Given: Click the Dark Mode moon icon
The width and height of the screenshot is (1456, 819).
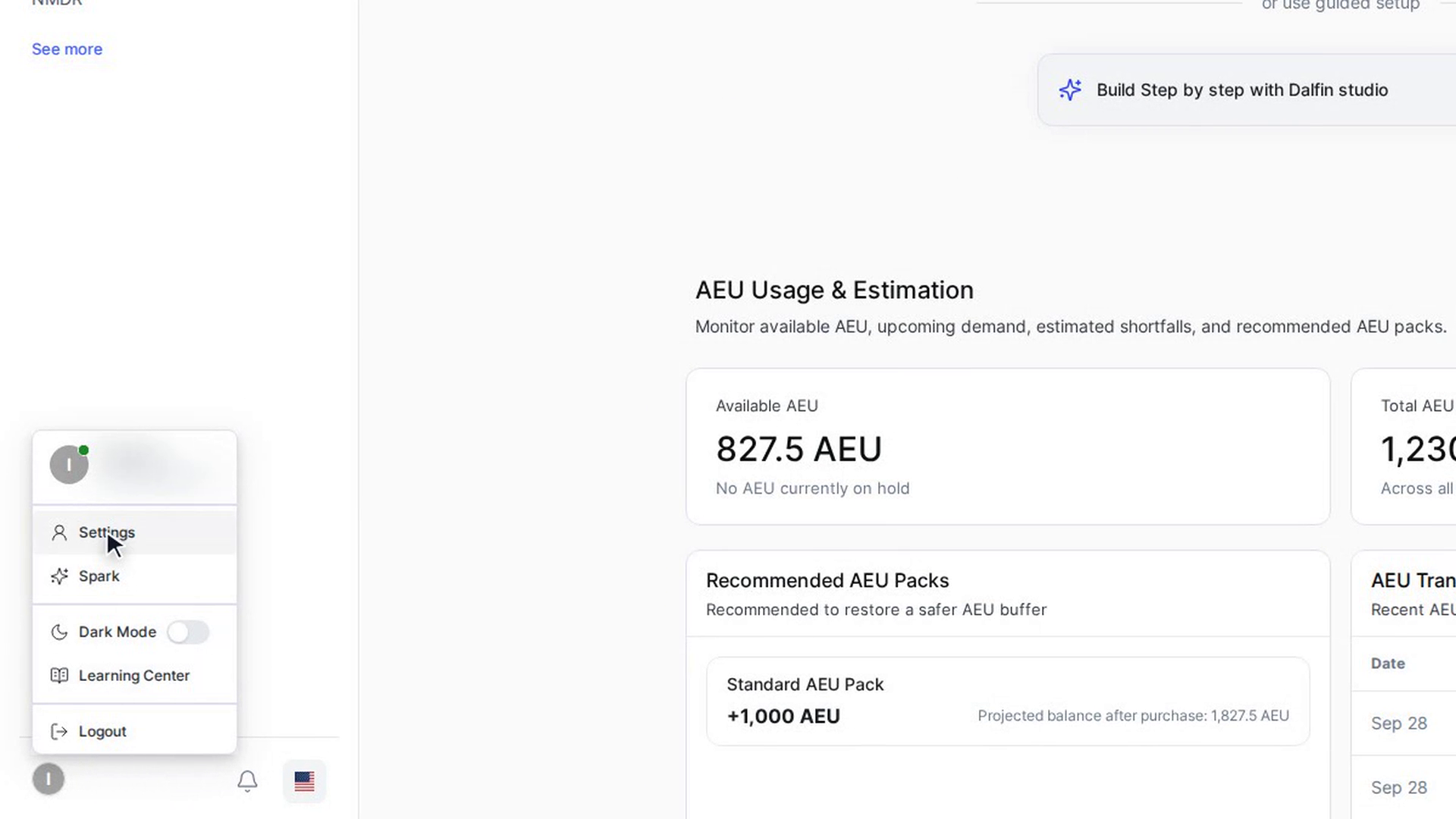Looking at the screenshot, I should click(x=59, y=632).
